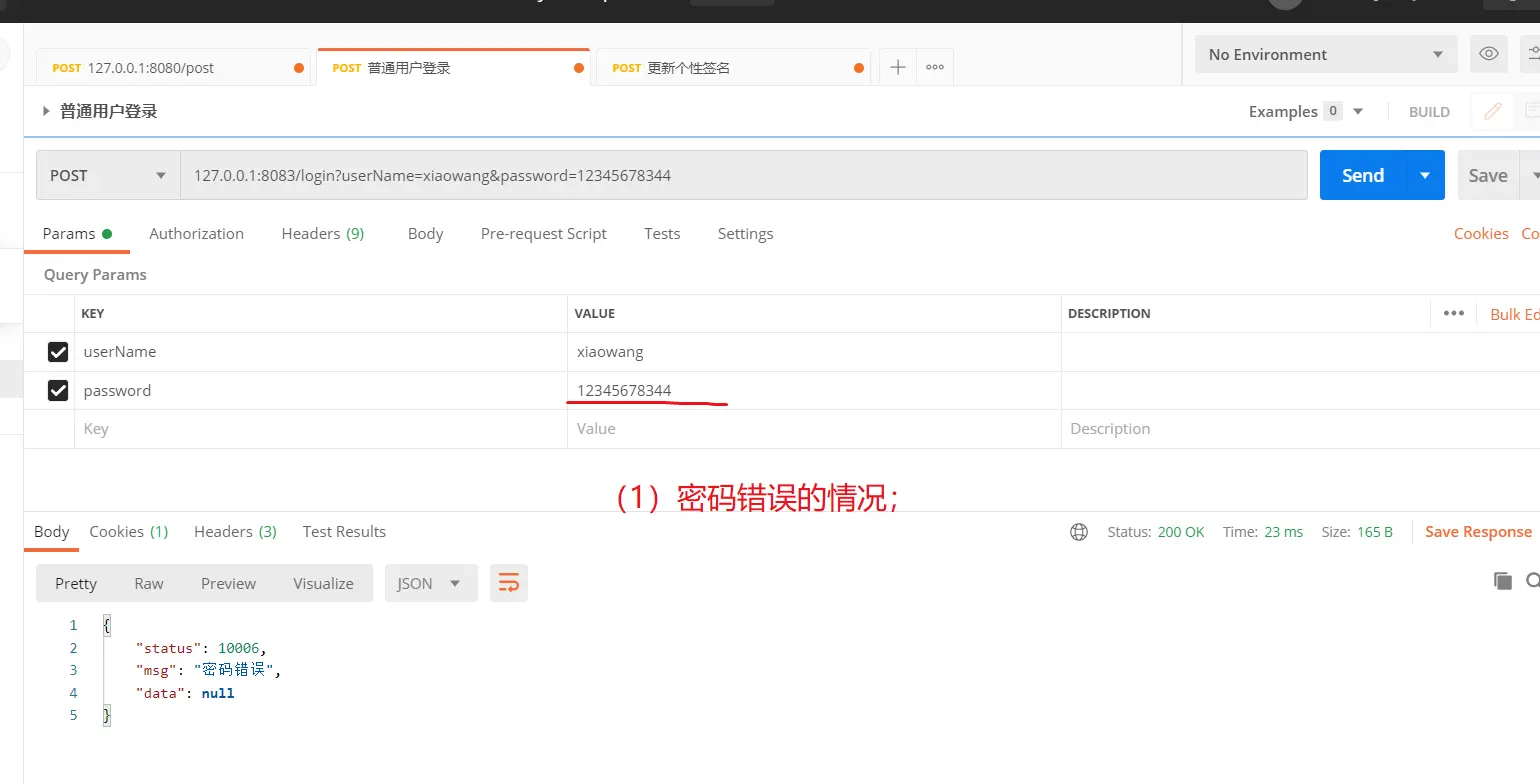Viewport: 1540px width, 784px height.
Task: Open the JSON format dropdown
Action: 430,583
